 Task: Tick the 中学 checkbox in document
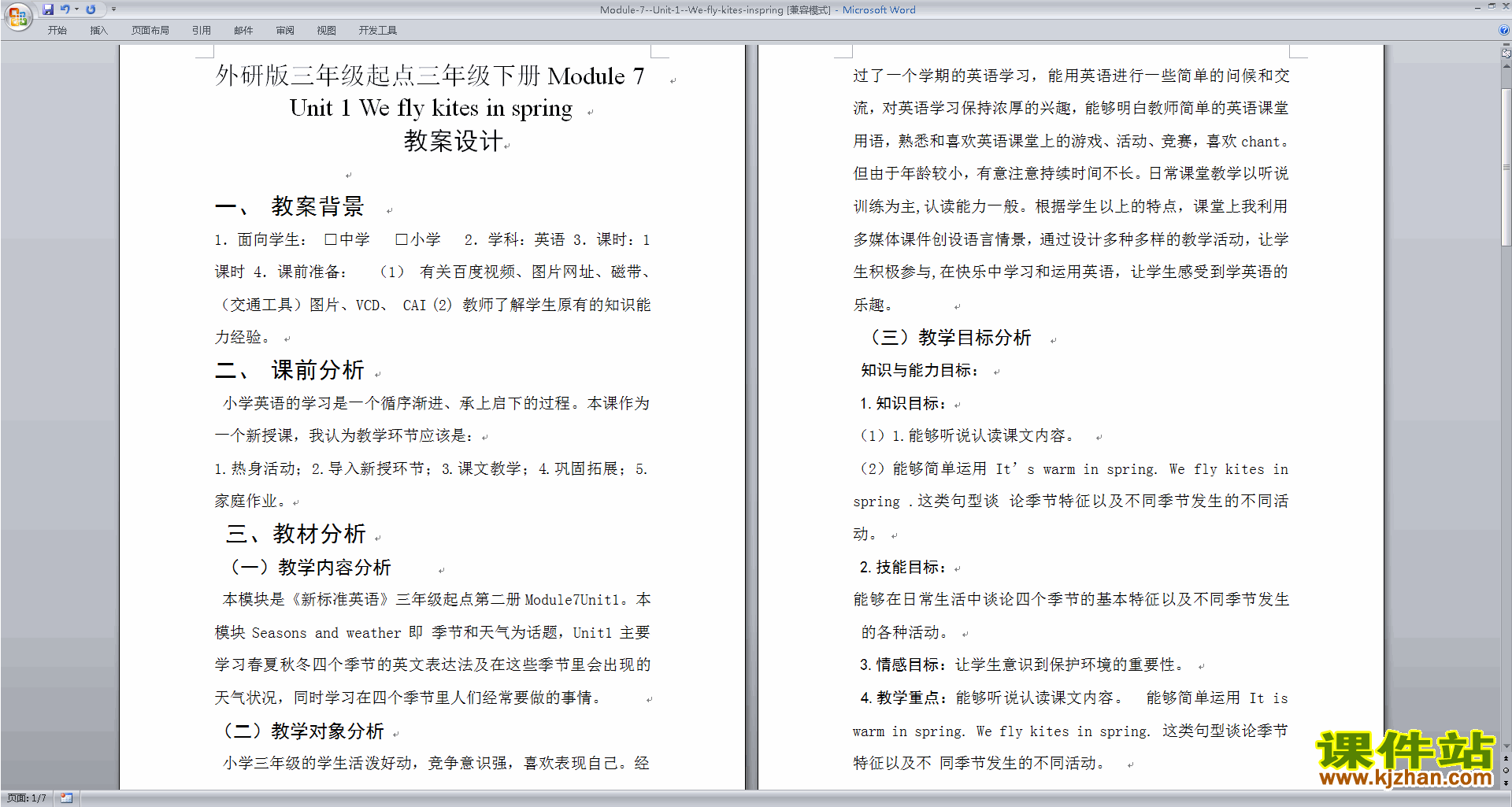[x=331, y=239]
